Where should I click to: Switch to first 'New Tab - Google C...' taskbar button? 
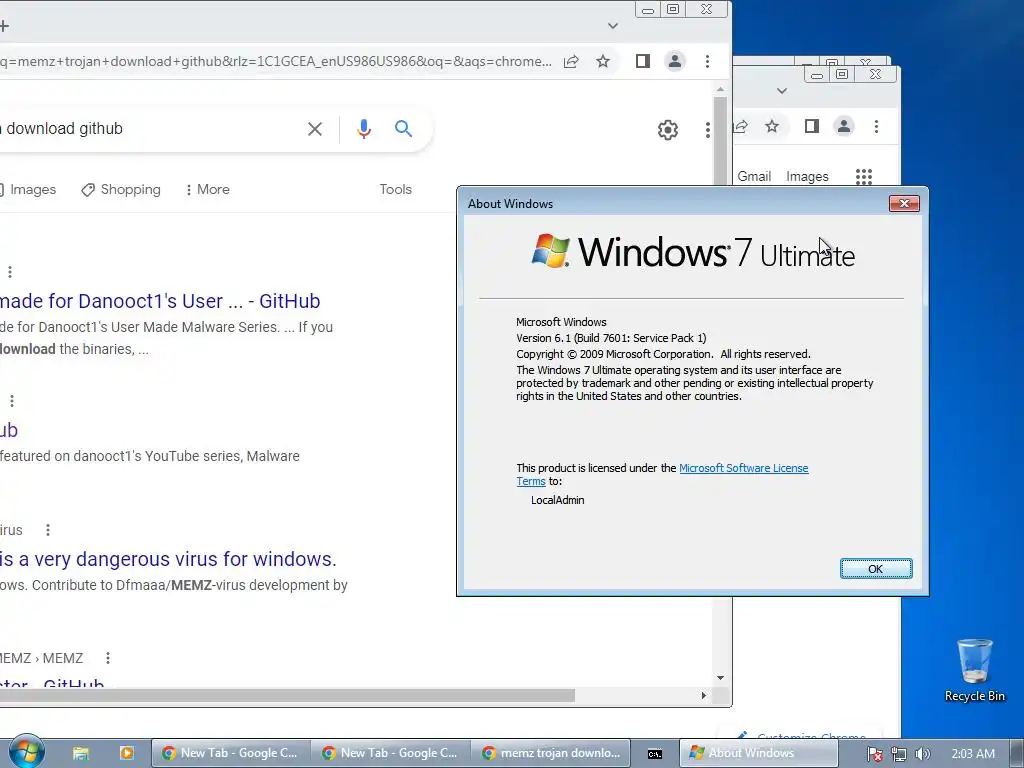click(x=230, y=753)
